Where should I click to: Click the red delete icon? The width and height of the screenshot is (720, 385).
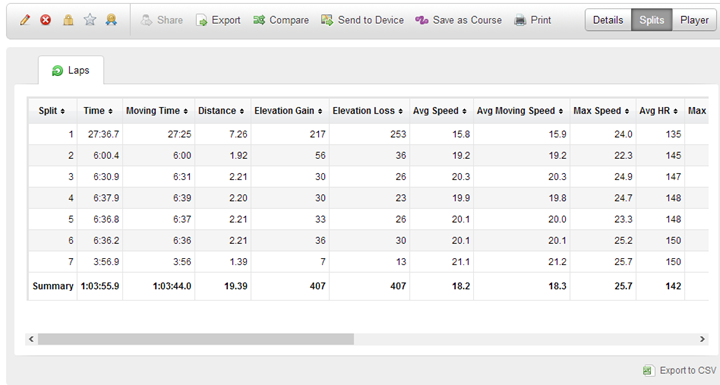click(x=45, y=20)
